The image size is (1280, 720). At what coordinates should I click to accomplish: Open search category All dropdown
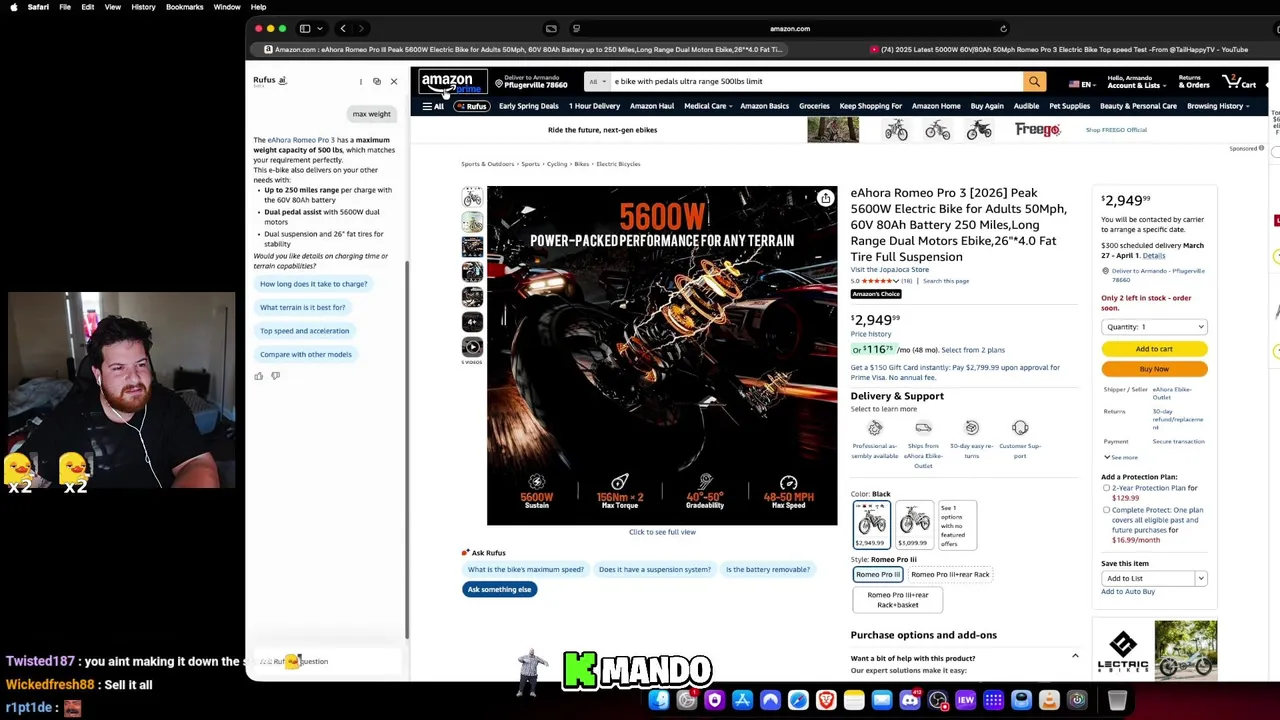click(598, 82)
